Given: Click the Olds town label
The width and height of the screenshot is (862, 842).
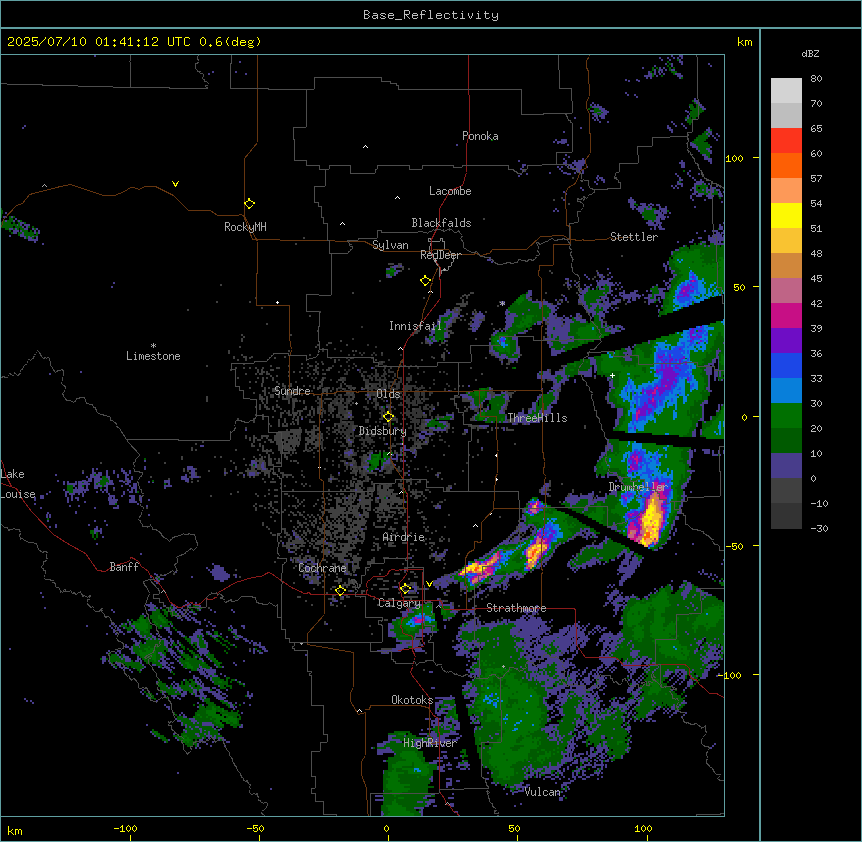Looking at the screenshot, I should tap(388, 394).
